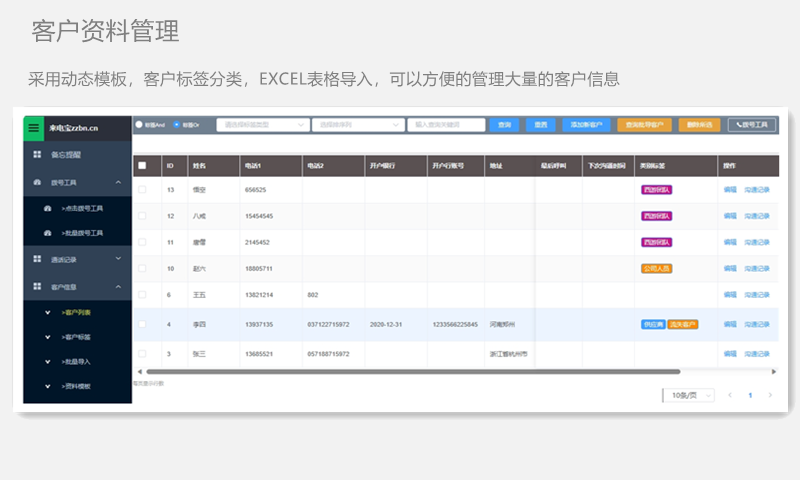This screenshot has height=480, width=800.
Task: Collapse the 客户信息 sidebar section
Action: coord(118,287)
